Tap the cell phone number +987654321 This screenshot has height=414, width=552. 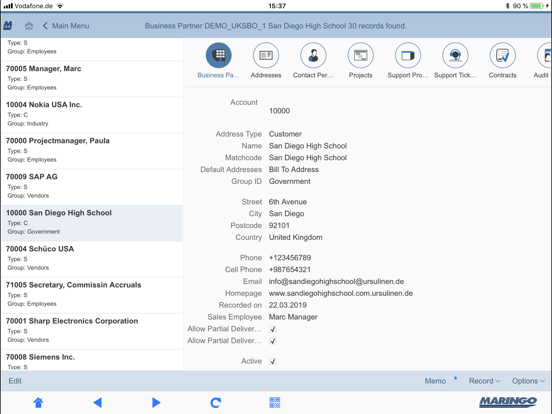290,270
